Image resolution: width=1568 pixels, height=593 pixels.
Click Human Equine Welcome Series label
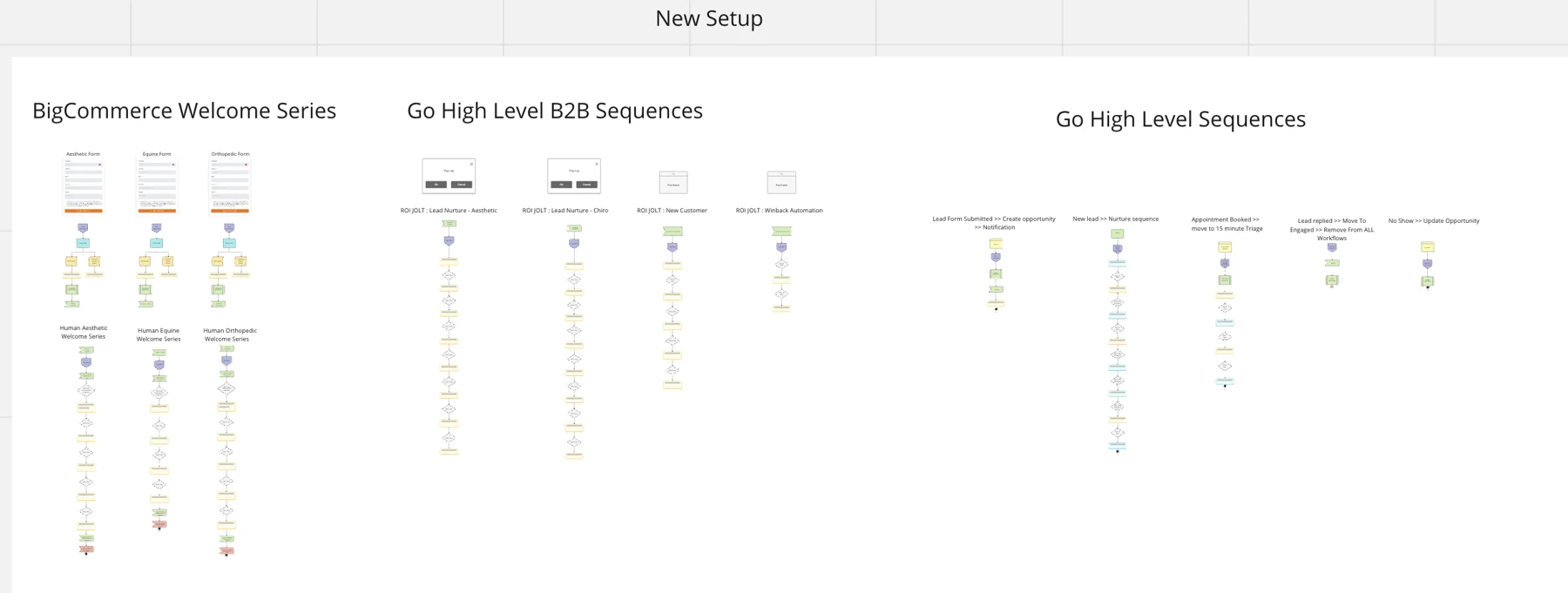point(159,334)
